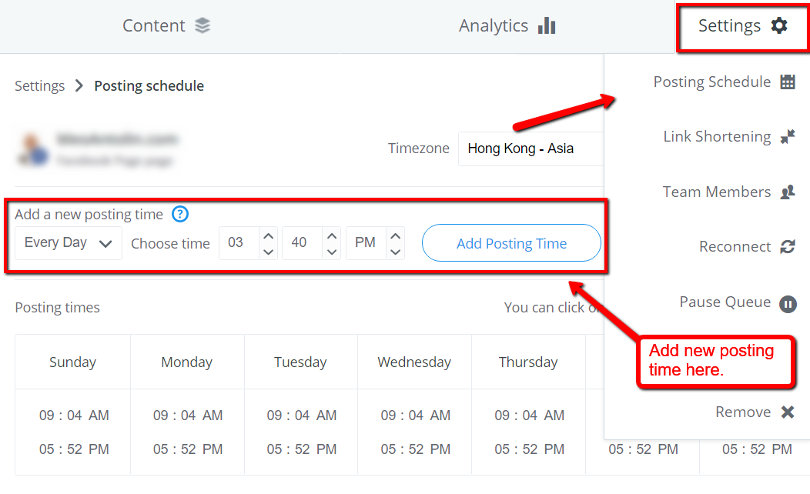Open the Timezone Hong Kong dropdown
The image size is (810, 494).
point(531,149)
